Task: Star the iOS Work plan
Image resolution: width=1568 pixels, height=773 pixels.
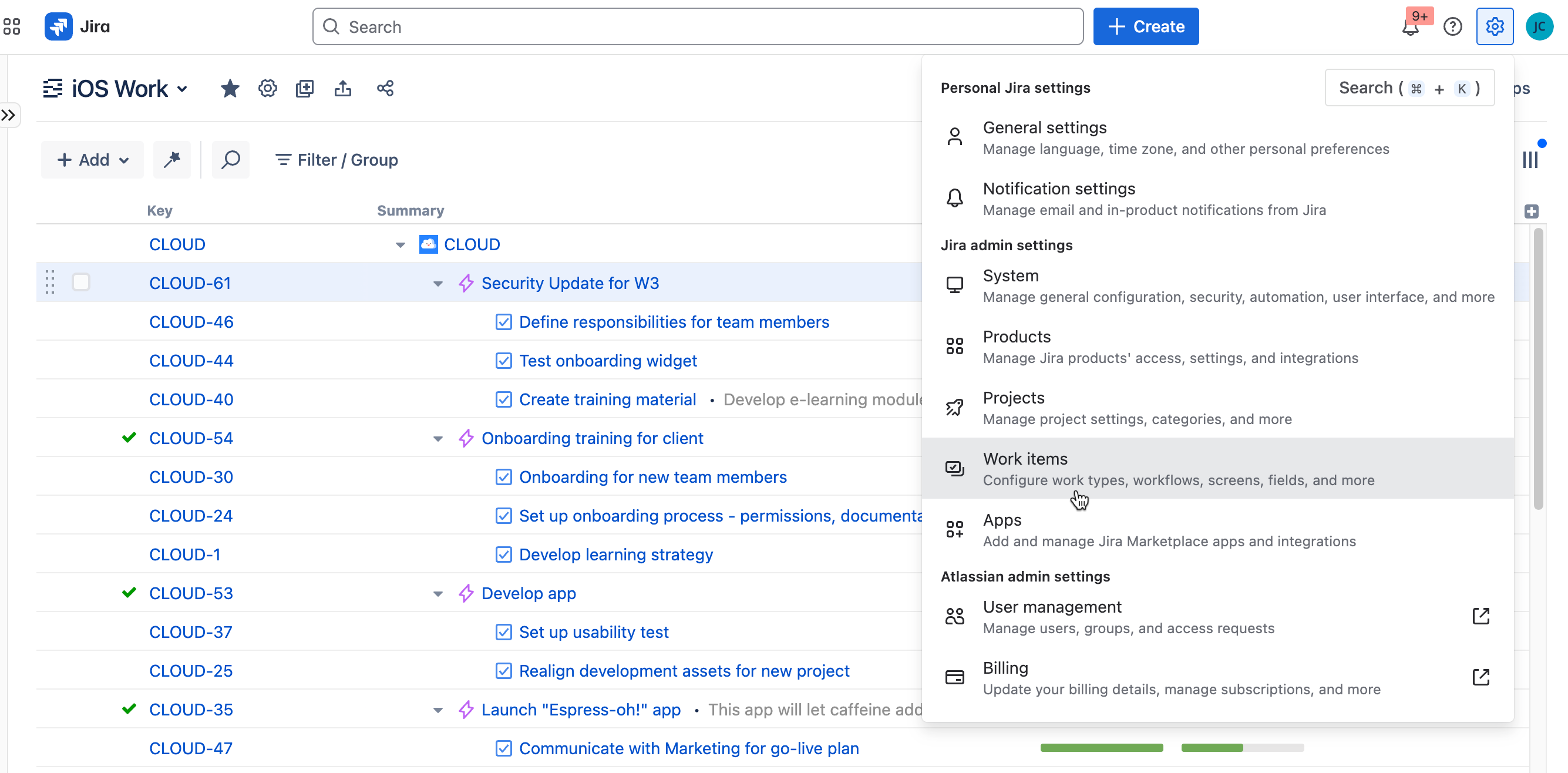Action: tap(230, 89)
